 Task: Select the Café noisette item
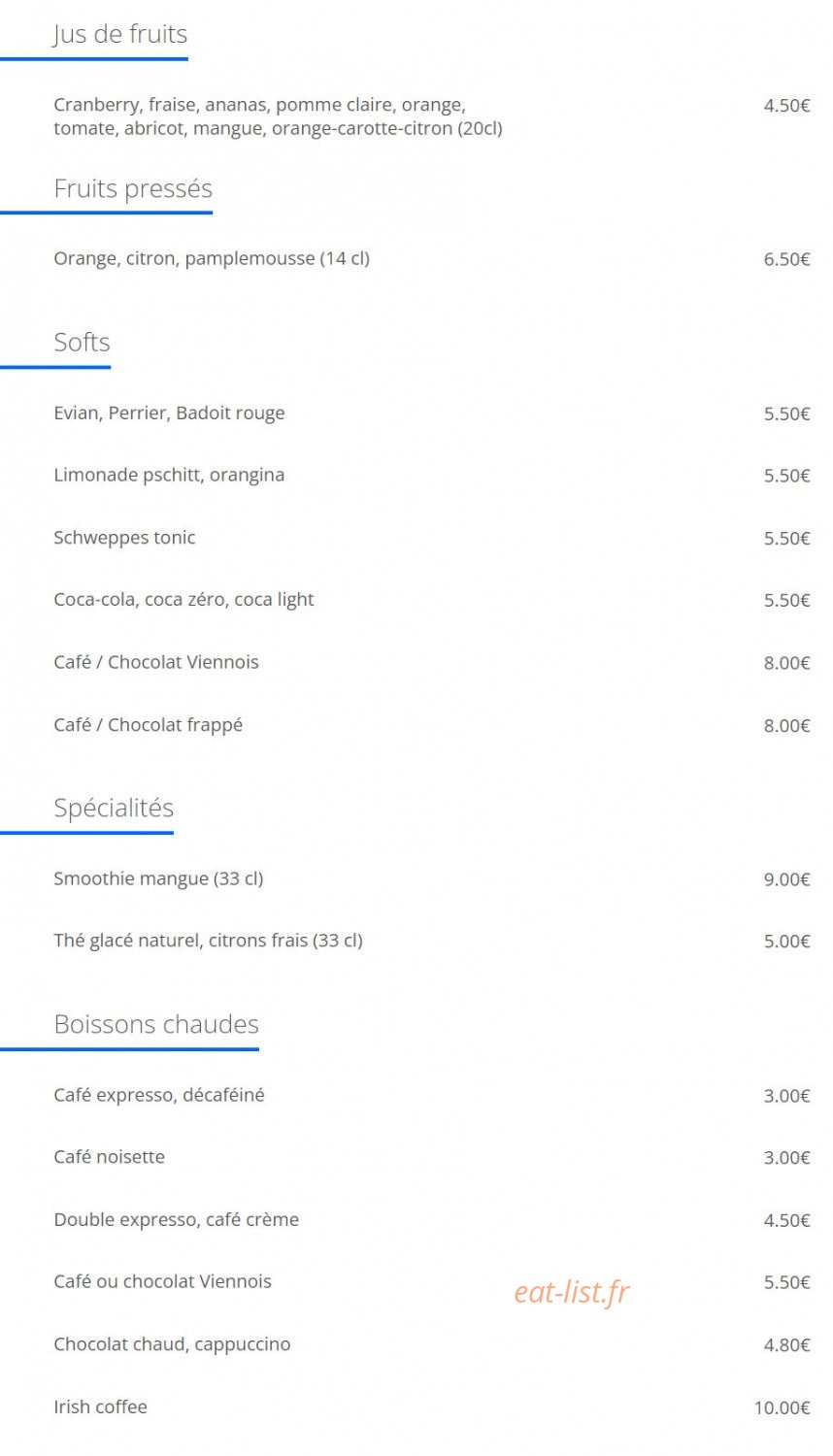(109, 1157)
